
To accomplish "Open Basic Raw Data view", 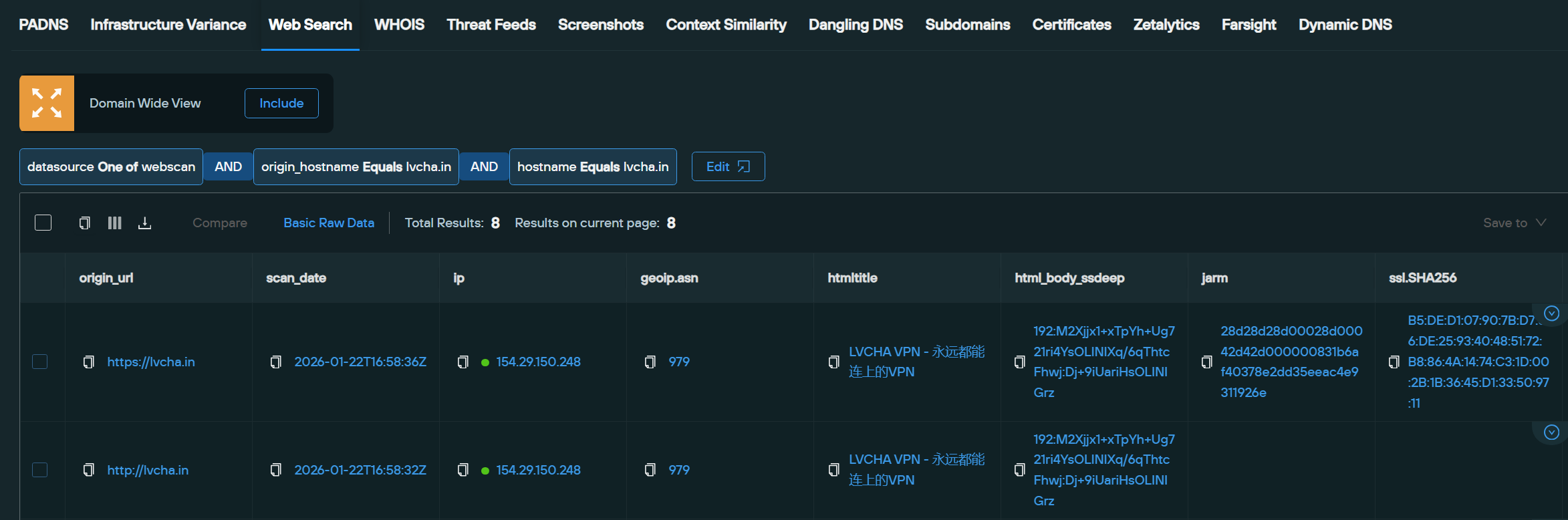I will pos(329,223).
